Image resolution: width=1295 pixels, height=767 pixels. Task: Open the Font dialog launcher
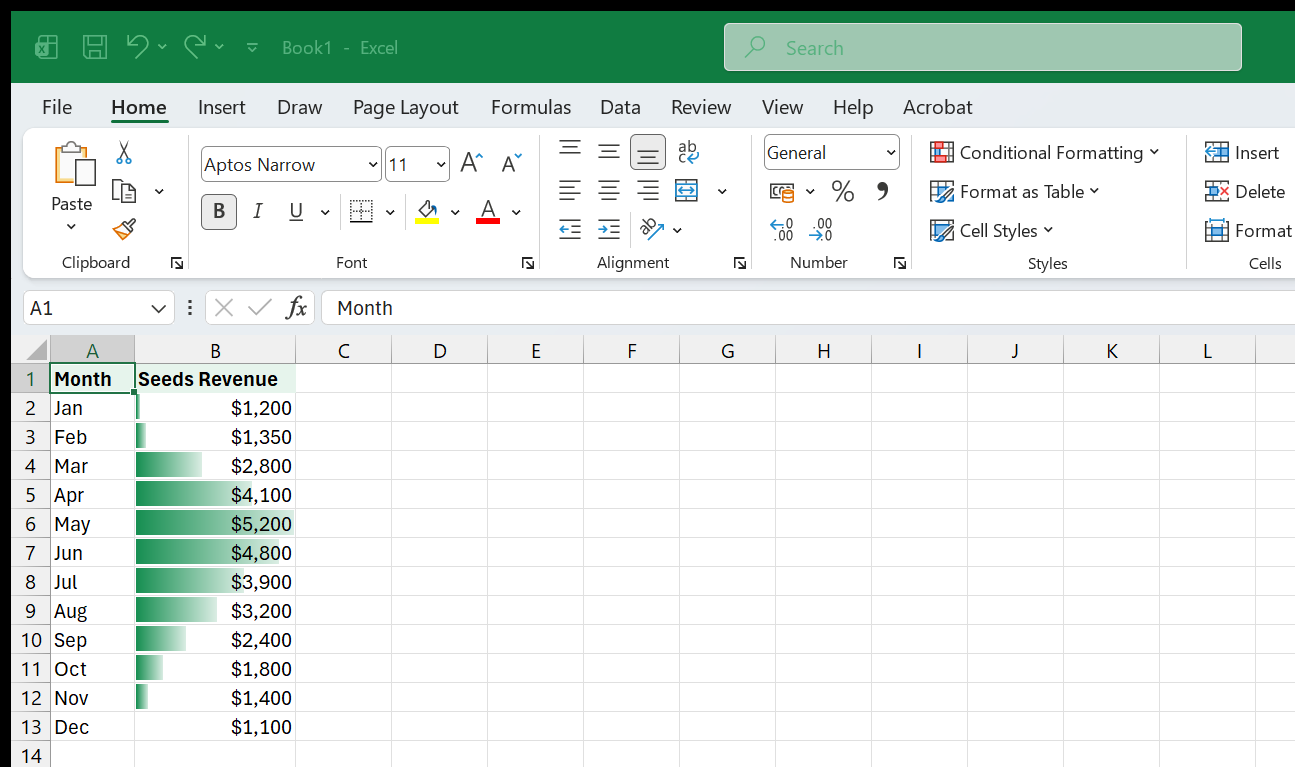[x=527, y=263]
